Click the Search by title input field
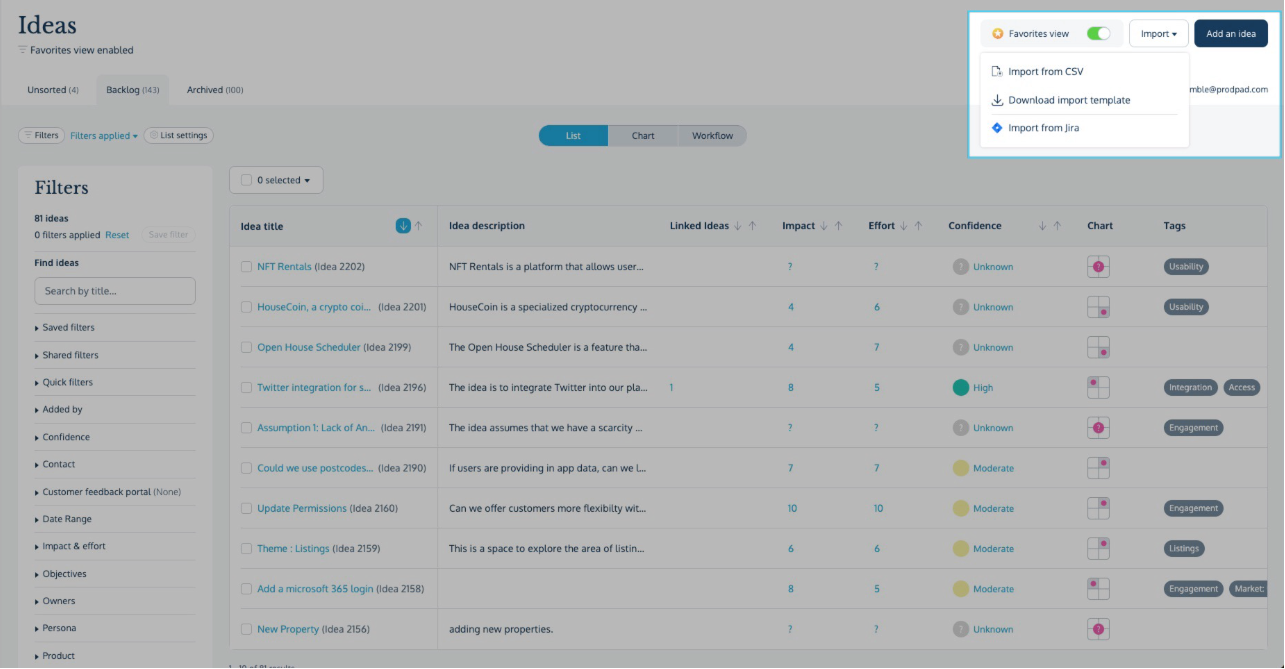The width and height of the screenshot is (1285, 669). pyautogui.click(x=115, y=291)
